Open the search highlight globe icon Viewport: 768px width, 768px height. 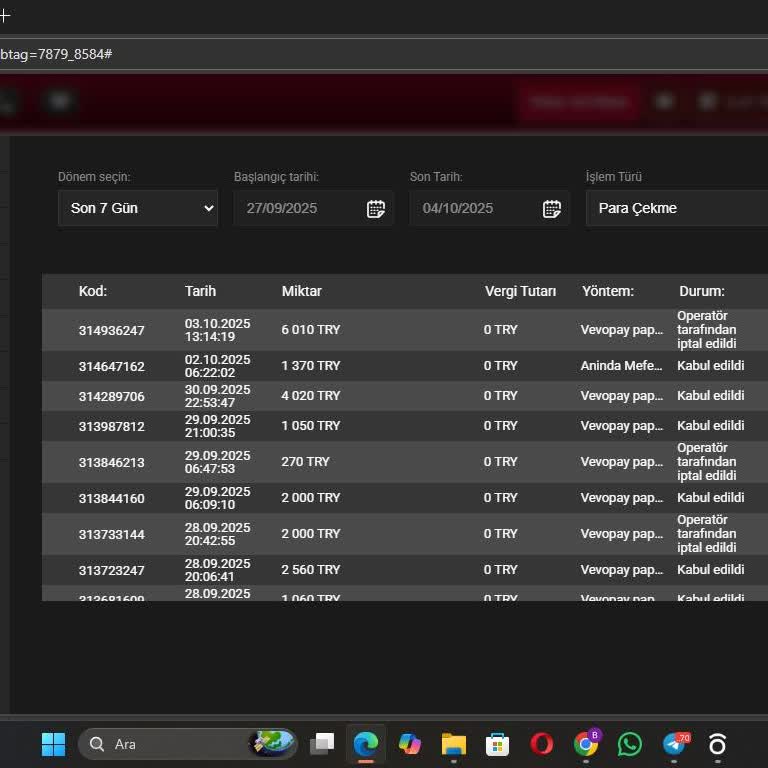coord(272,743)
